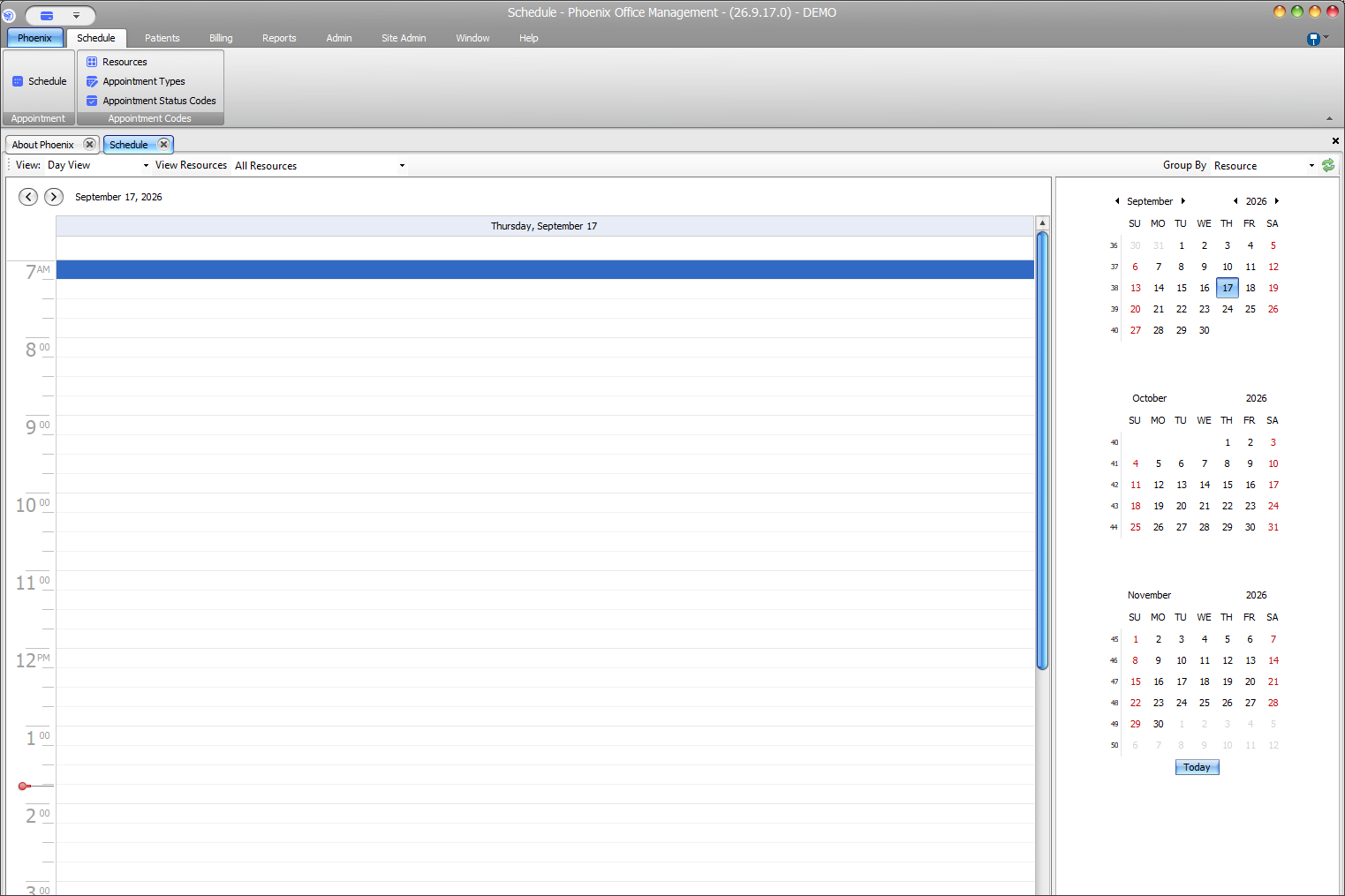Image resolution: width=1345 pixels, height=896 pixels.
Task: Open the Schedule appointment icon button
Action: point(39,81)
